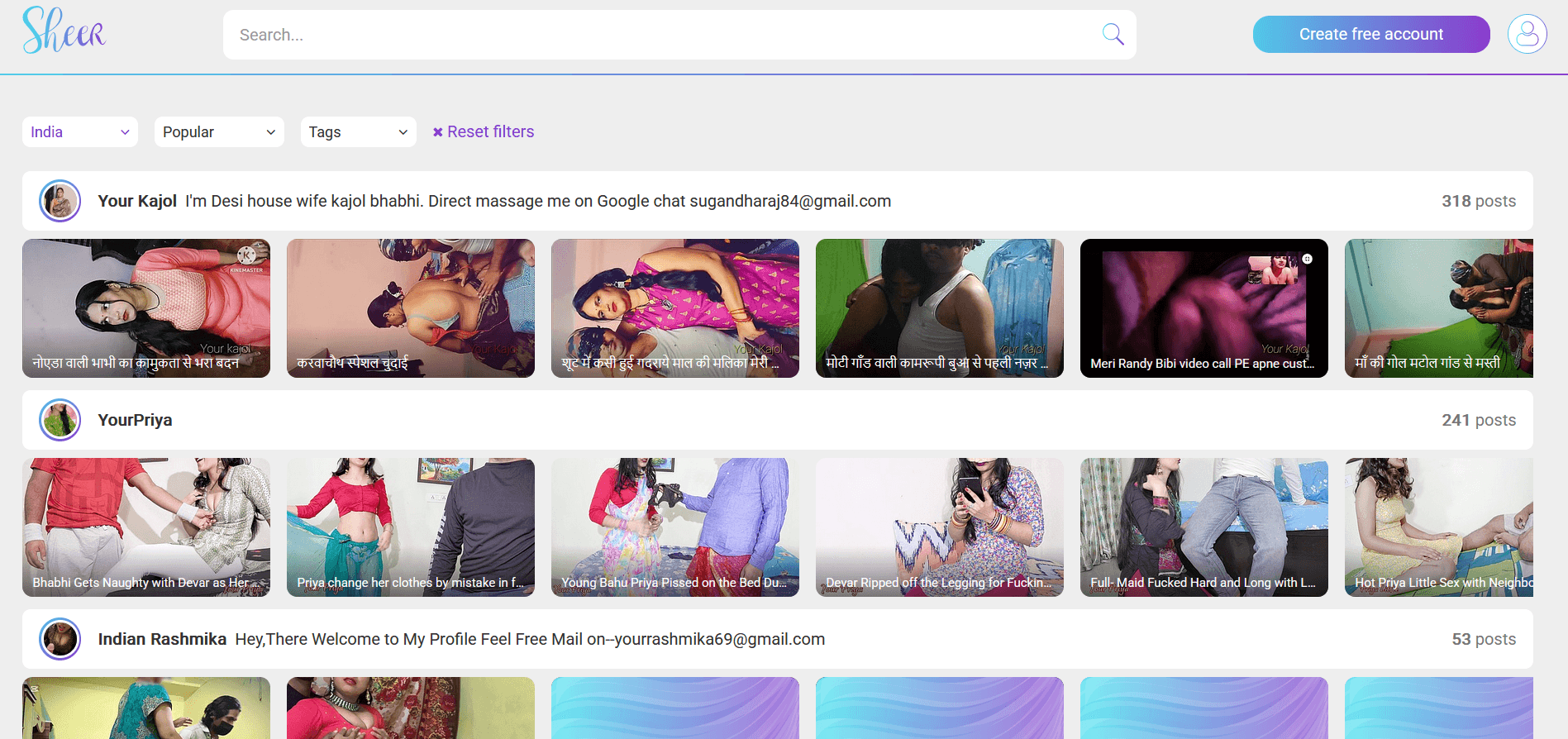1568x739 pixels.
Task: Click the YourPriya avatar
Action: point(60,420)
